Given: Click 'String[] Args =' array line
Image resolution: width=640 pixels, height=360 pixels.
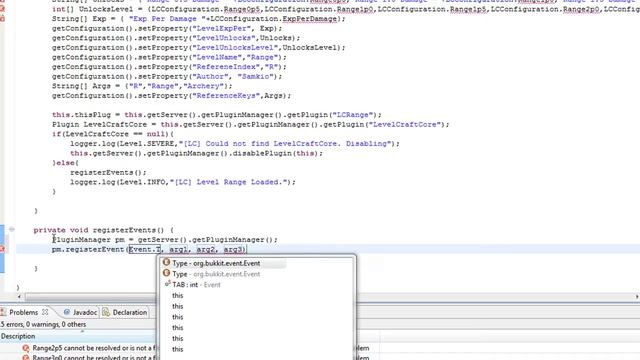Looking at the screenshot, I should 142,86.
